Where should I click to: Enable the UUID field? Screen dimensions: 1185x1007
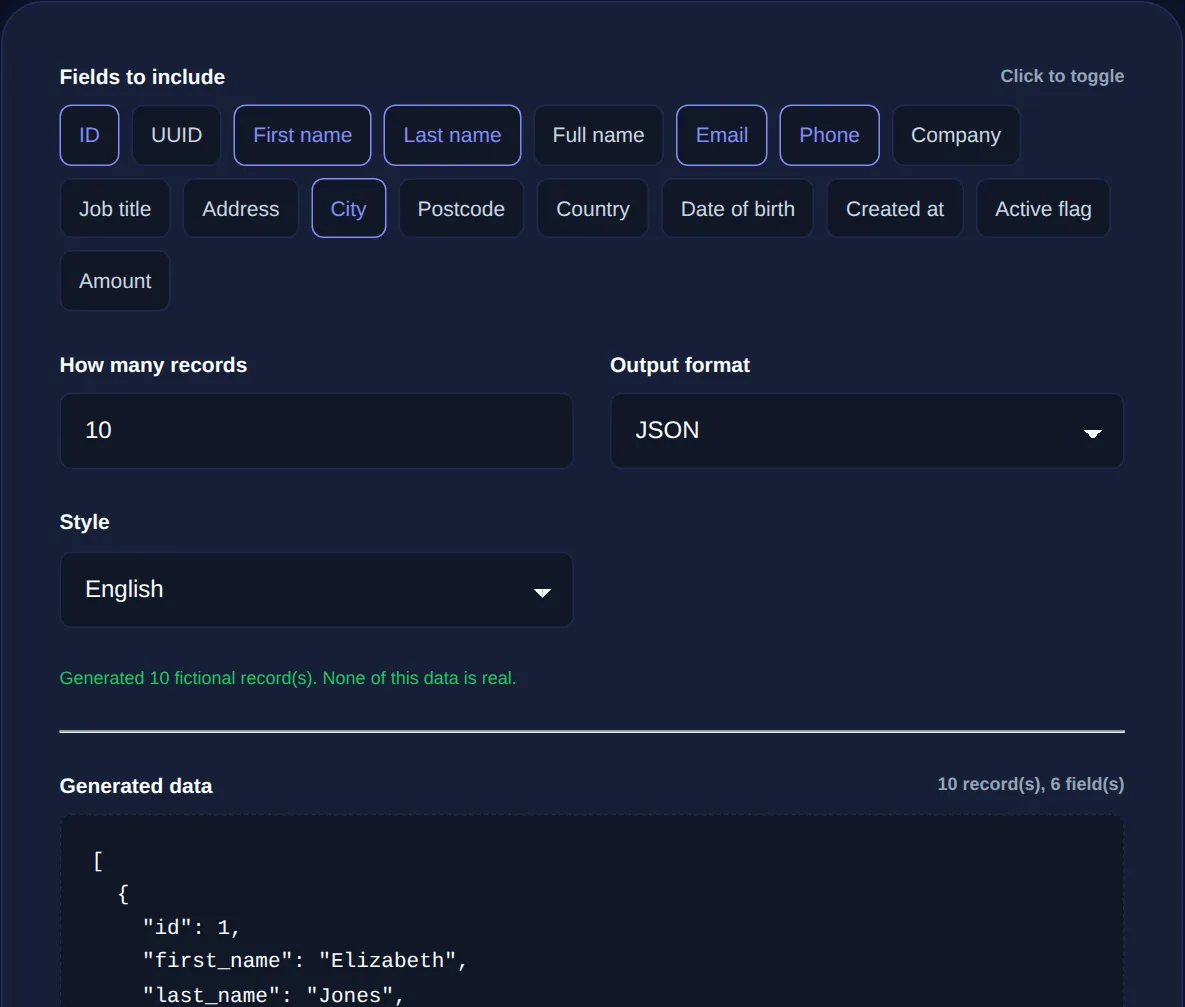(x=176, y=135)
